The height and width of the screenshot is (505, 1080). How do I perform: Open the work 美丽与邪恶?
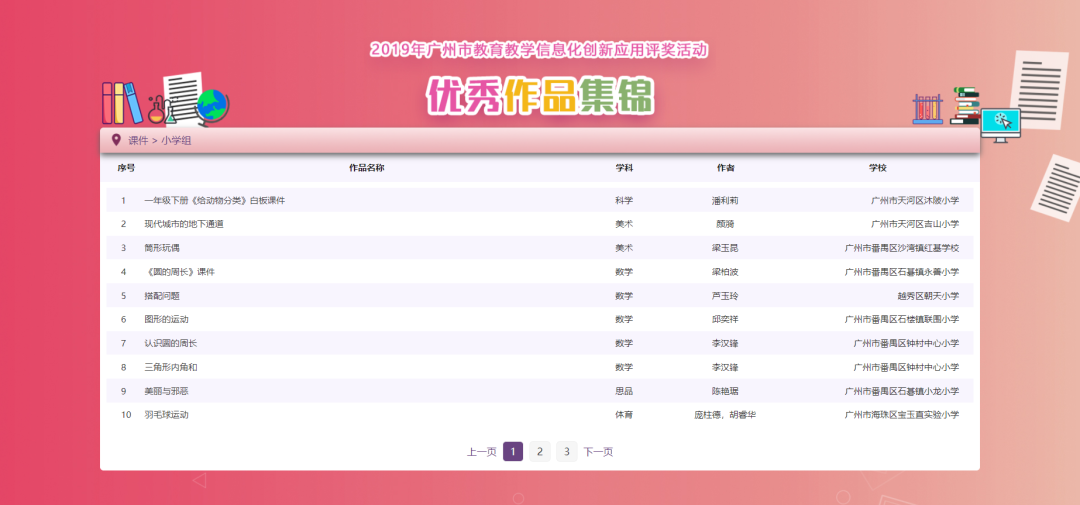166,391
